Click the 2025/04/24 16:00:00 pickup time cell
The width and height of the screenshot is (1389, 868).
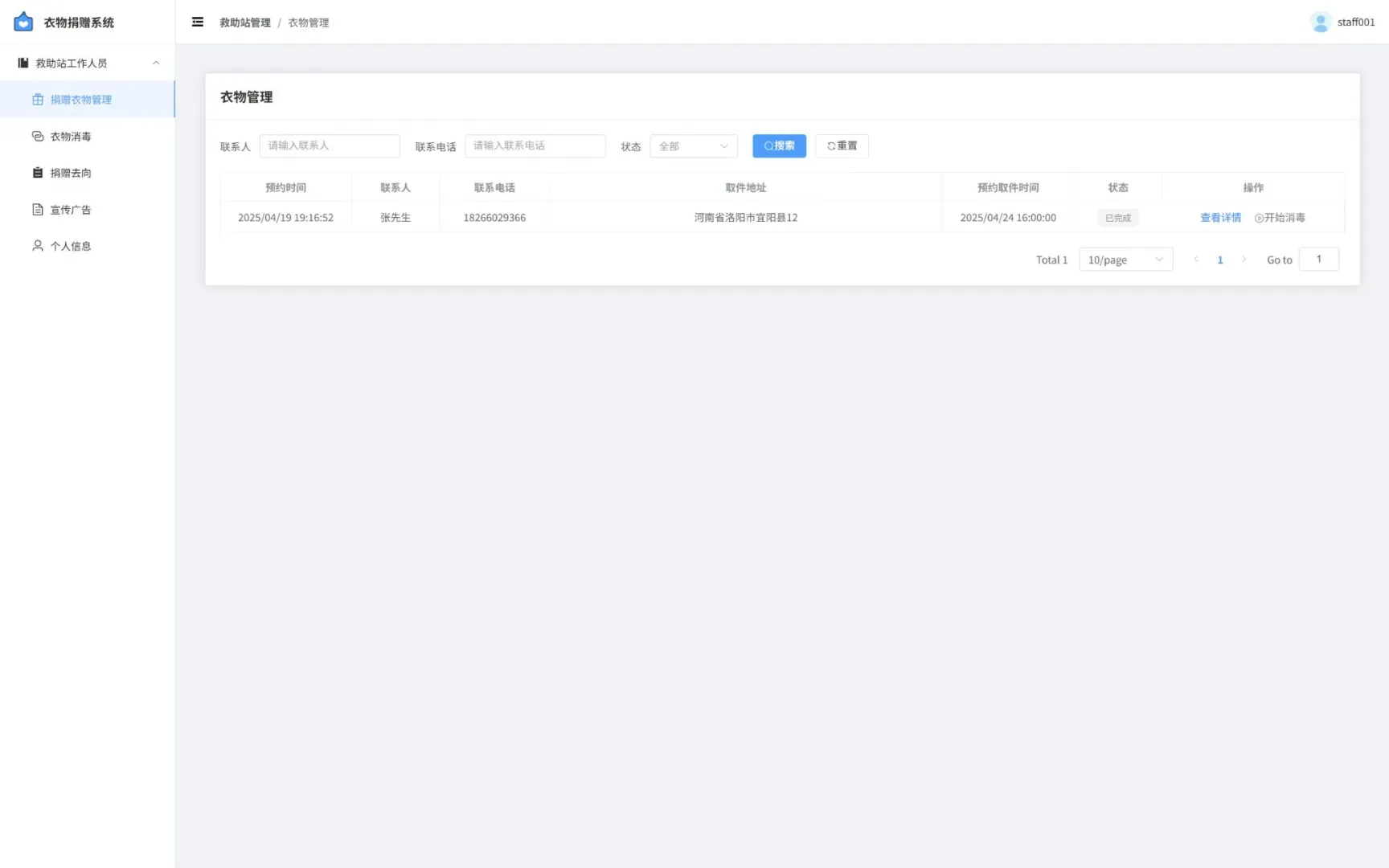point(1008,218)
